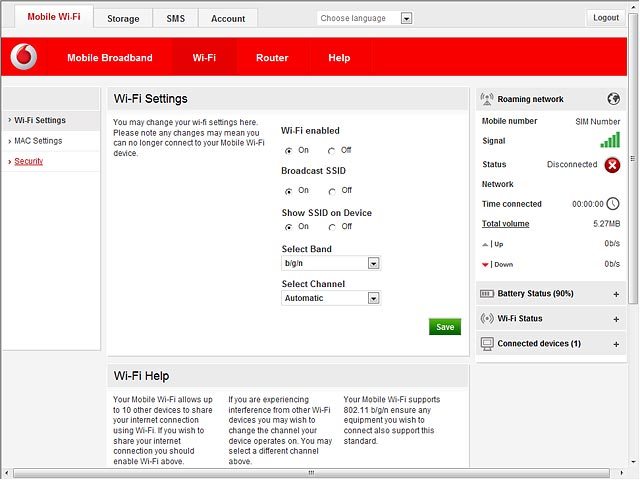Click the scroll right arrow
This screenshot has width=640, height=480.
pyautogui.click(x=621, y=473)
